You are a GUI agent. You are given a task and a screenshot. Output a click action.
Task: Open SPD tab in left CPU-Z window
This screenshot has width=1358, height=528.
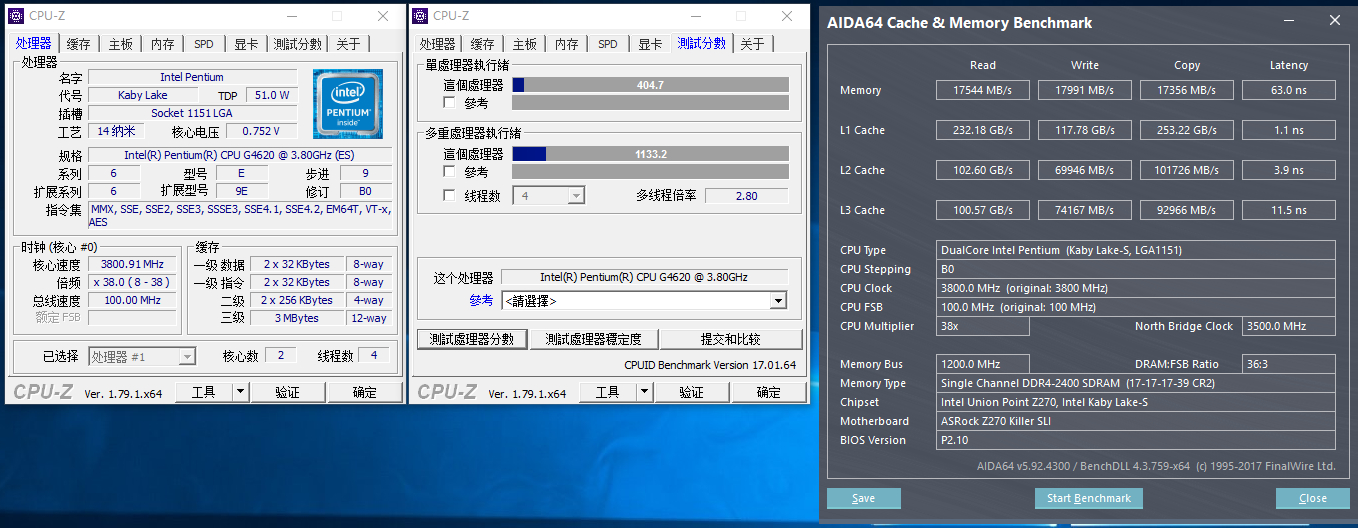click(x=204, y=44)
